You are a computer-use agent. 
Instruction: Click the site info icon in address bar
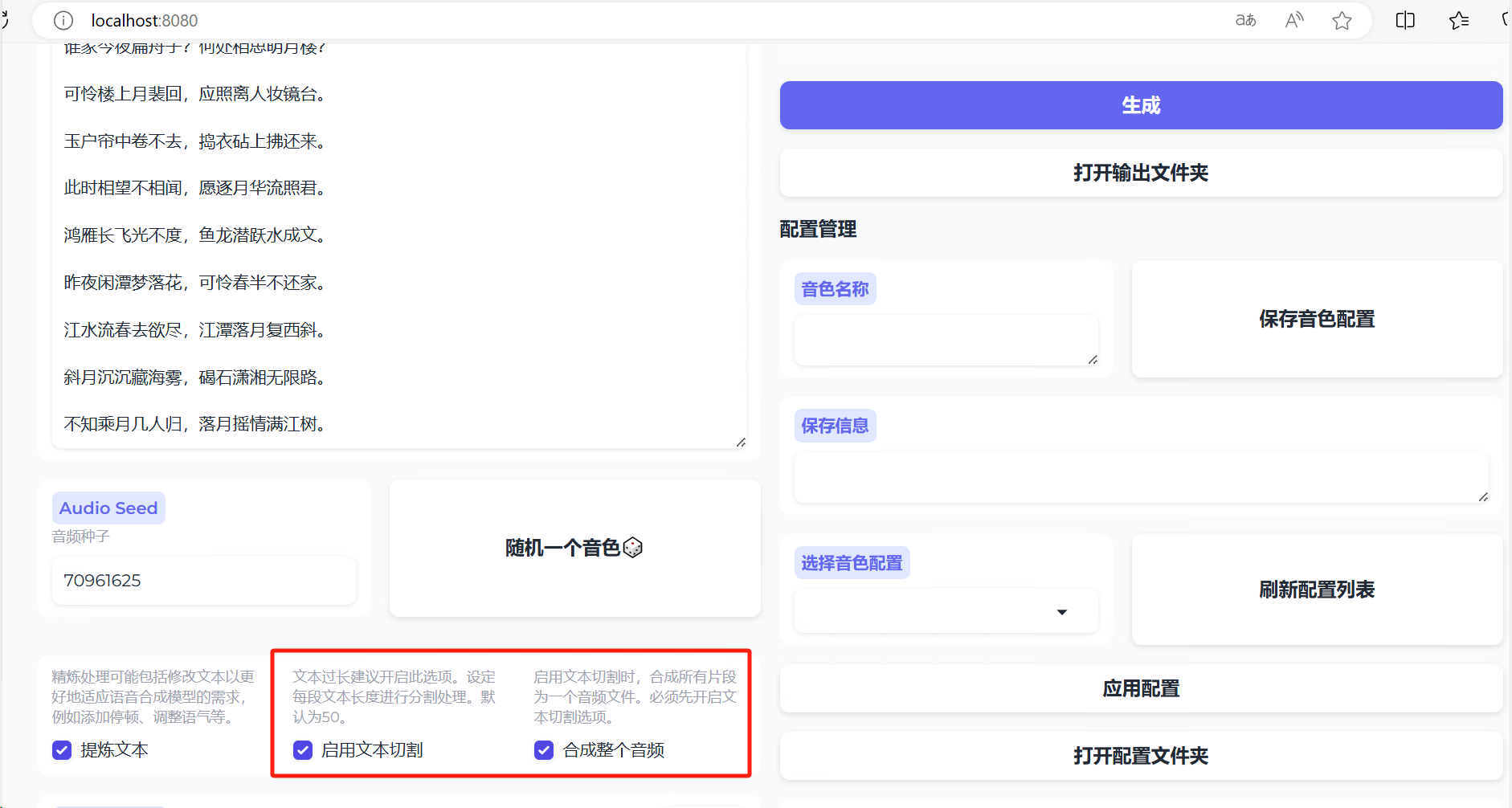point(63,21)
